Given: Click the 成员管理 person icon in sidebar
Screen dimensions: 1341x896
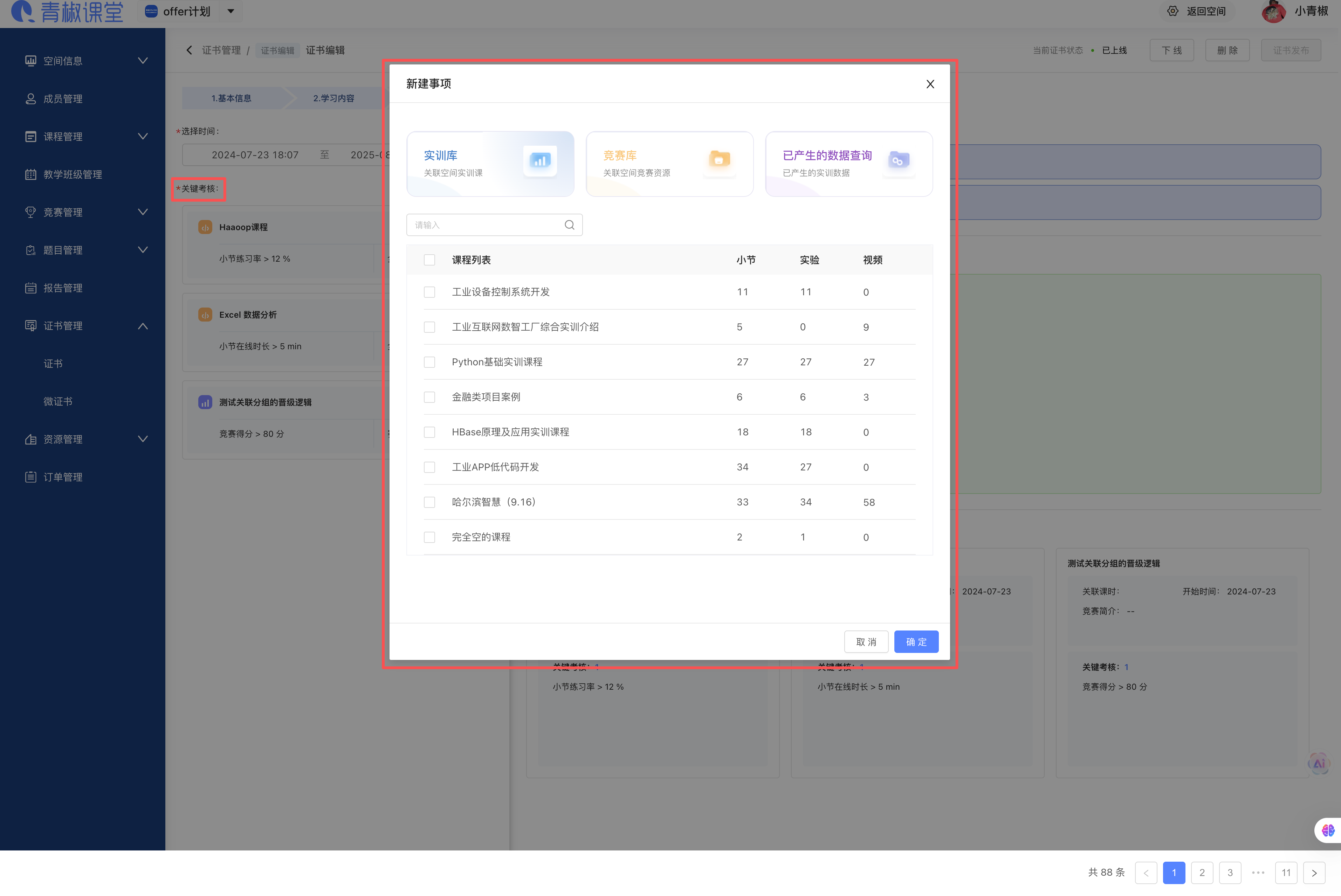Looking at the screenshot, I should 30,99.
